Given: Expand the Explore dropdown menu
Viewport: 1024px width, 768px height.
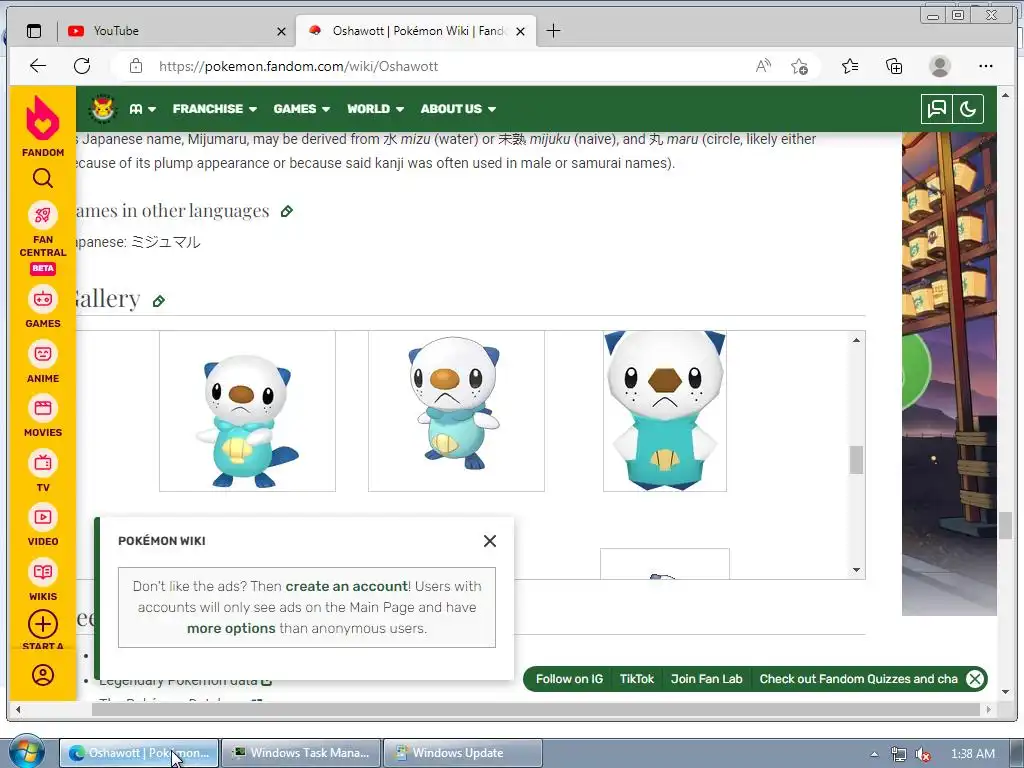Looking at the screenshot, I should click(142, 109).
